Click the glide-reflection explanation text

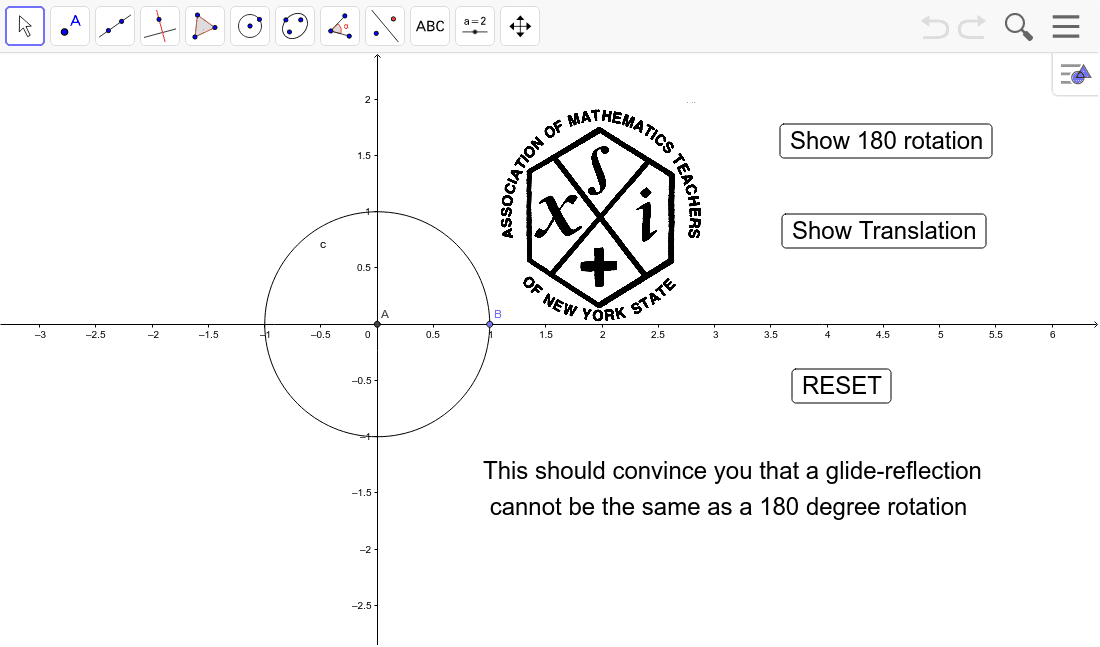(731, 488)
